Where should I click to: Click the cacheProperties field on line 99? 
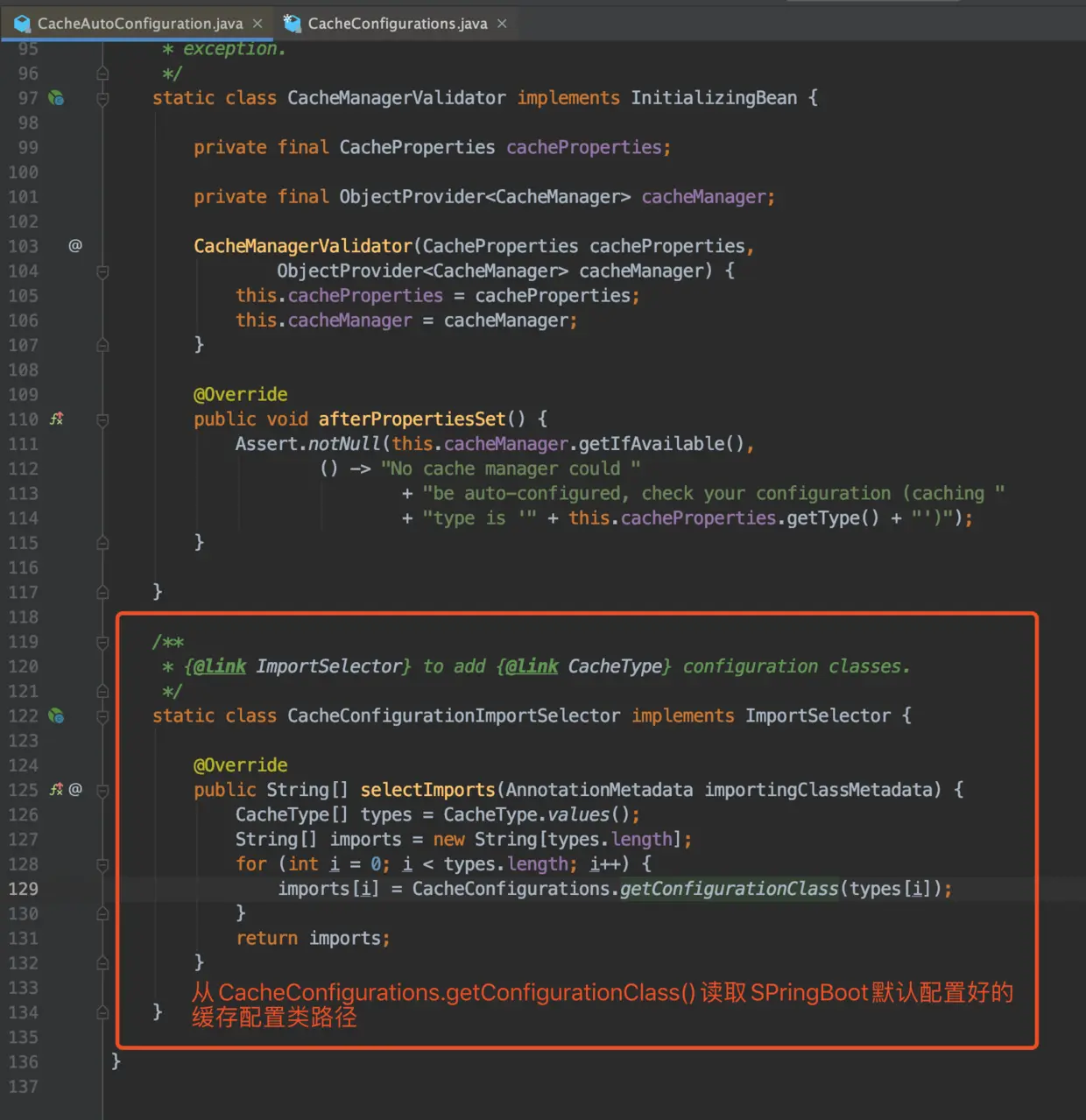[584, 147]
